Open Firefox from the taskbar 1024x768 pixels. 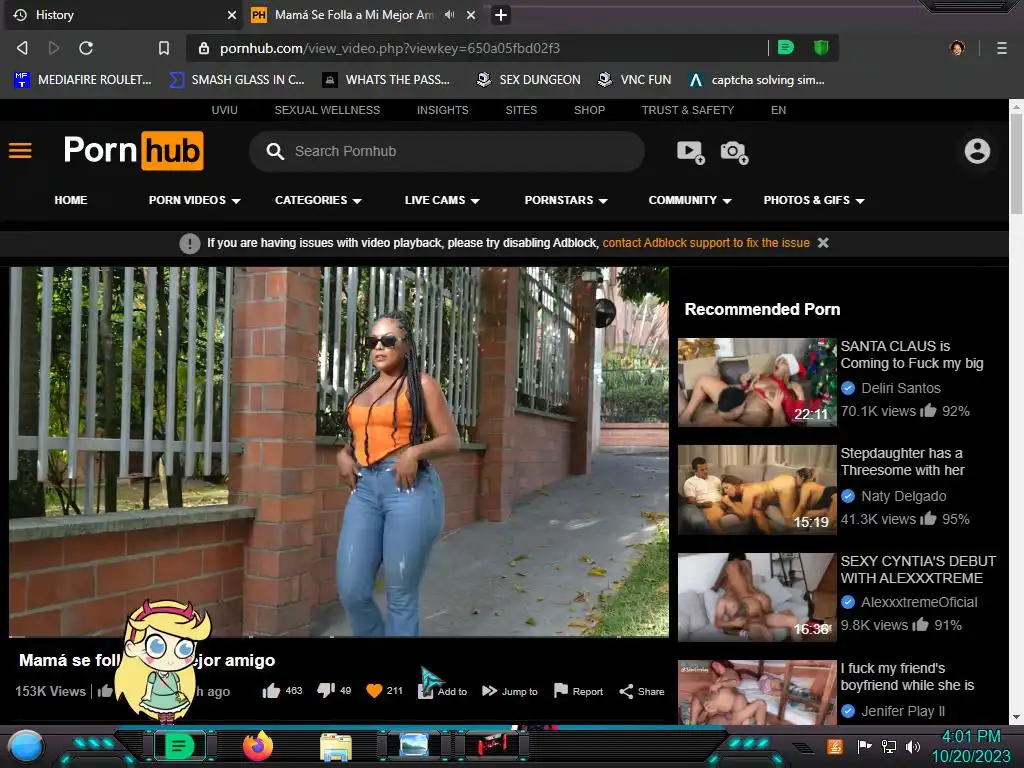tap(257, 746)
